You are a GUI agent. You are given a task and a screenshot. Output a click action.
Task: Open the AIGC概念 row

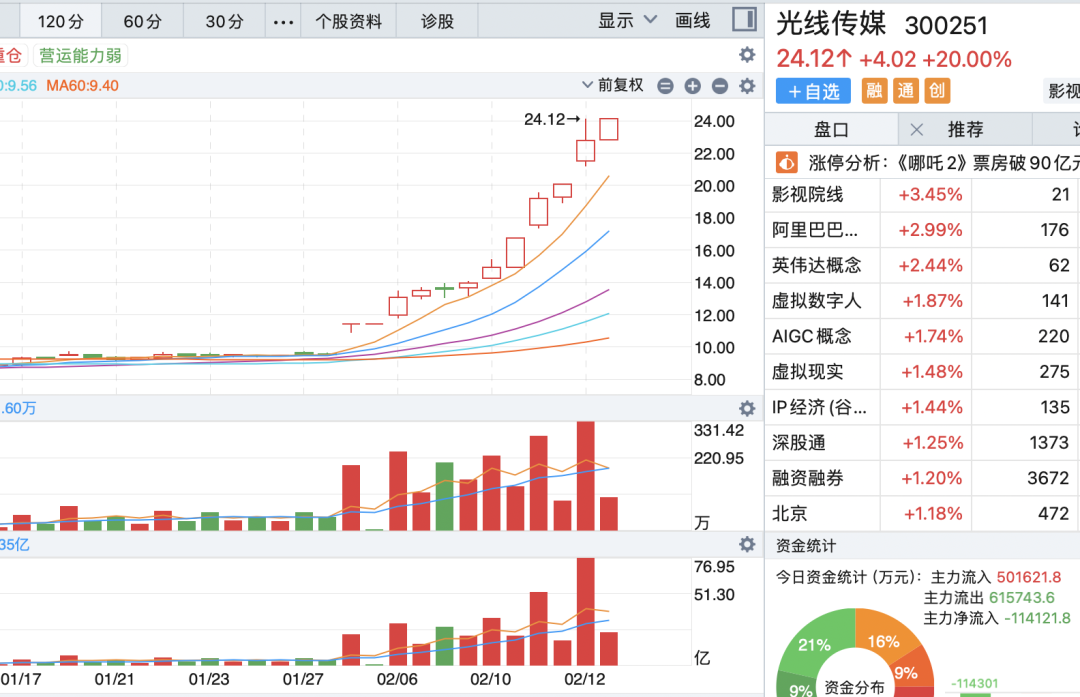pyautogui.click(x=922, y=337)
